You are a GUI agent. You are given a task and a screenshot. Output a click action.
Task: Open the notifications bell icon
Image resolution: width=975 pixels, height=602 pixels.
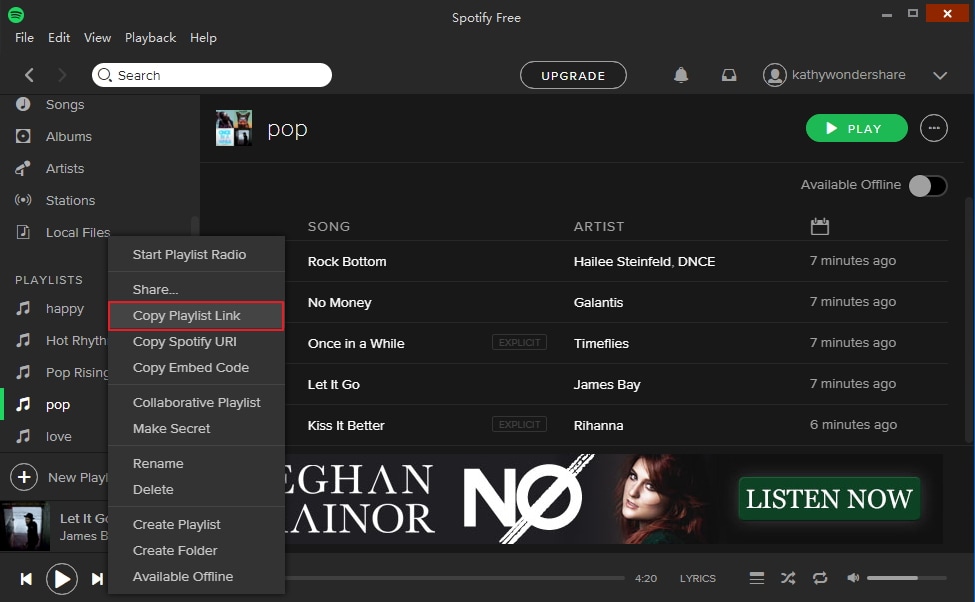pos(681,75)
